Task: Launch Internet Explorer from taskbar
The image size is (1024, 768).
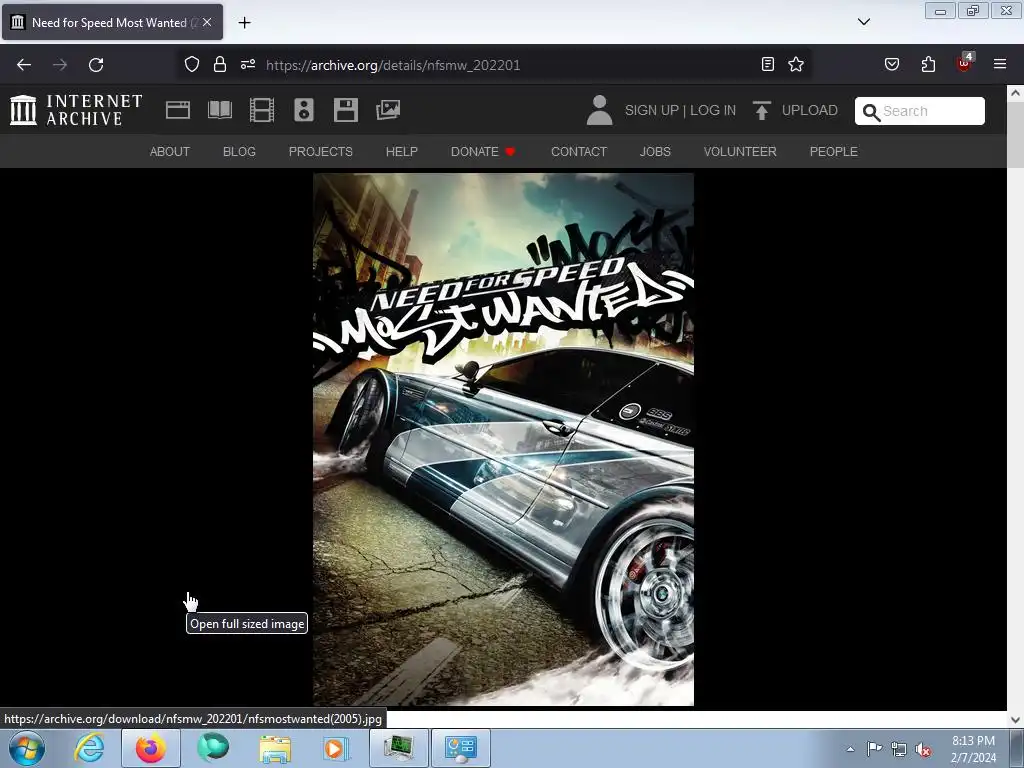Action: tap(89, 748)
